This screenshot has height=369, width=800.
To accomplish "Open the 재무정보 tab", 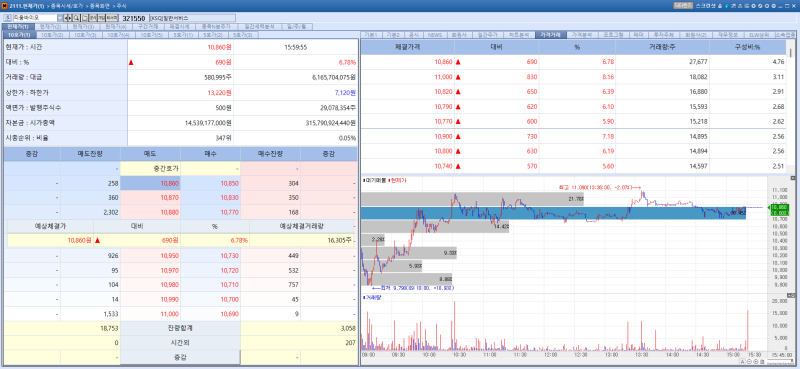I will click(727, 35).
